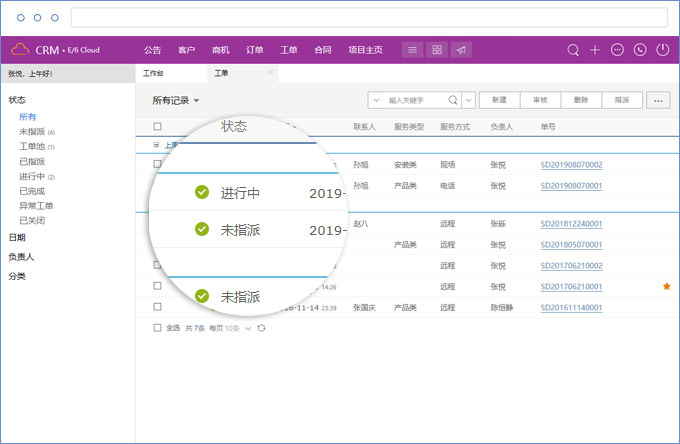Click the paper plane send icon
The height and width of the screenshot is (444, 680).
[x=461, y=49]
